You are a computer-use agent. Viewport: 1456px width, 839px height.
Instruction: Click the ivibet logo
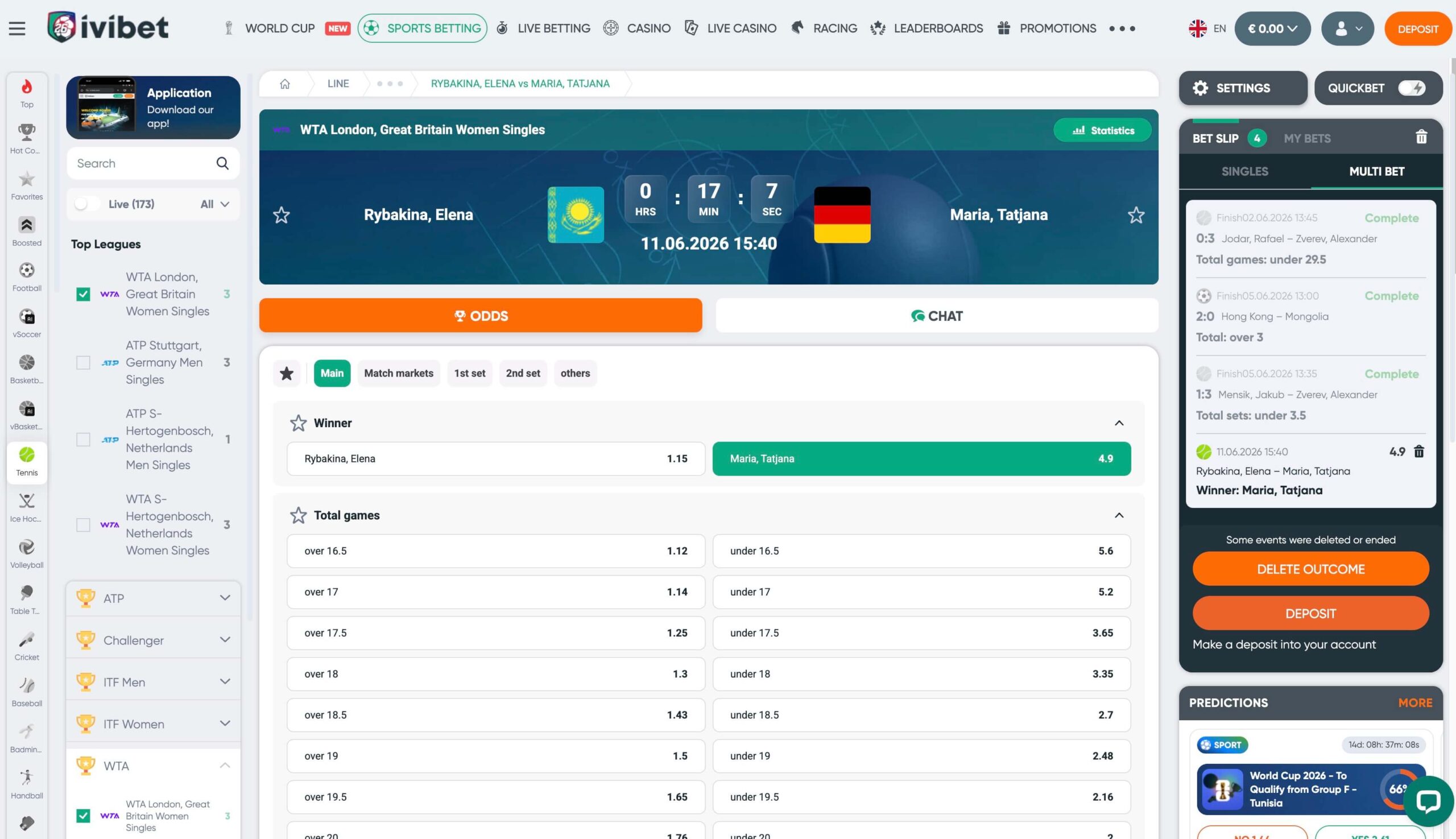107,27
